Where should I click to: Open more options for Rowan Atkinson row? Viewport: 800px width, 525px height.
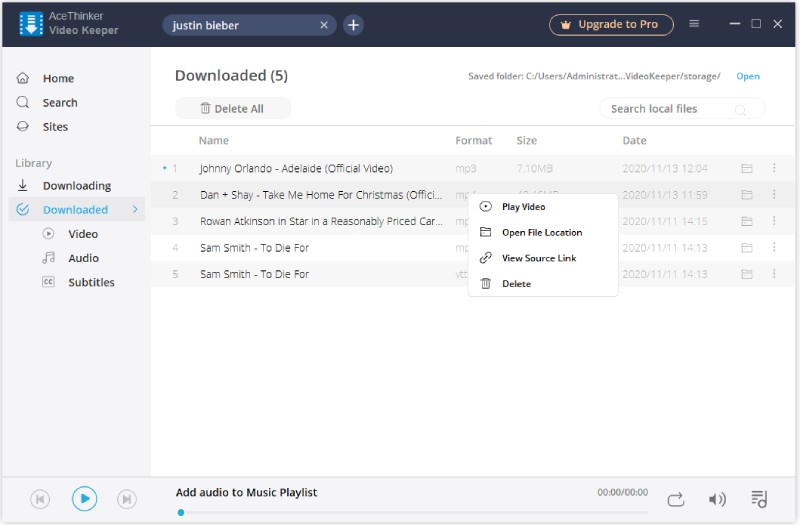(x=774, y=220)
